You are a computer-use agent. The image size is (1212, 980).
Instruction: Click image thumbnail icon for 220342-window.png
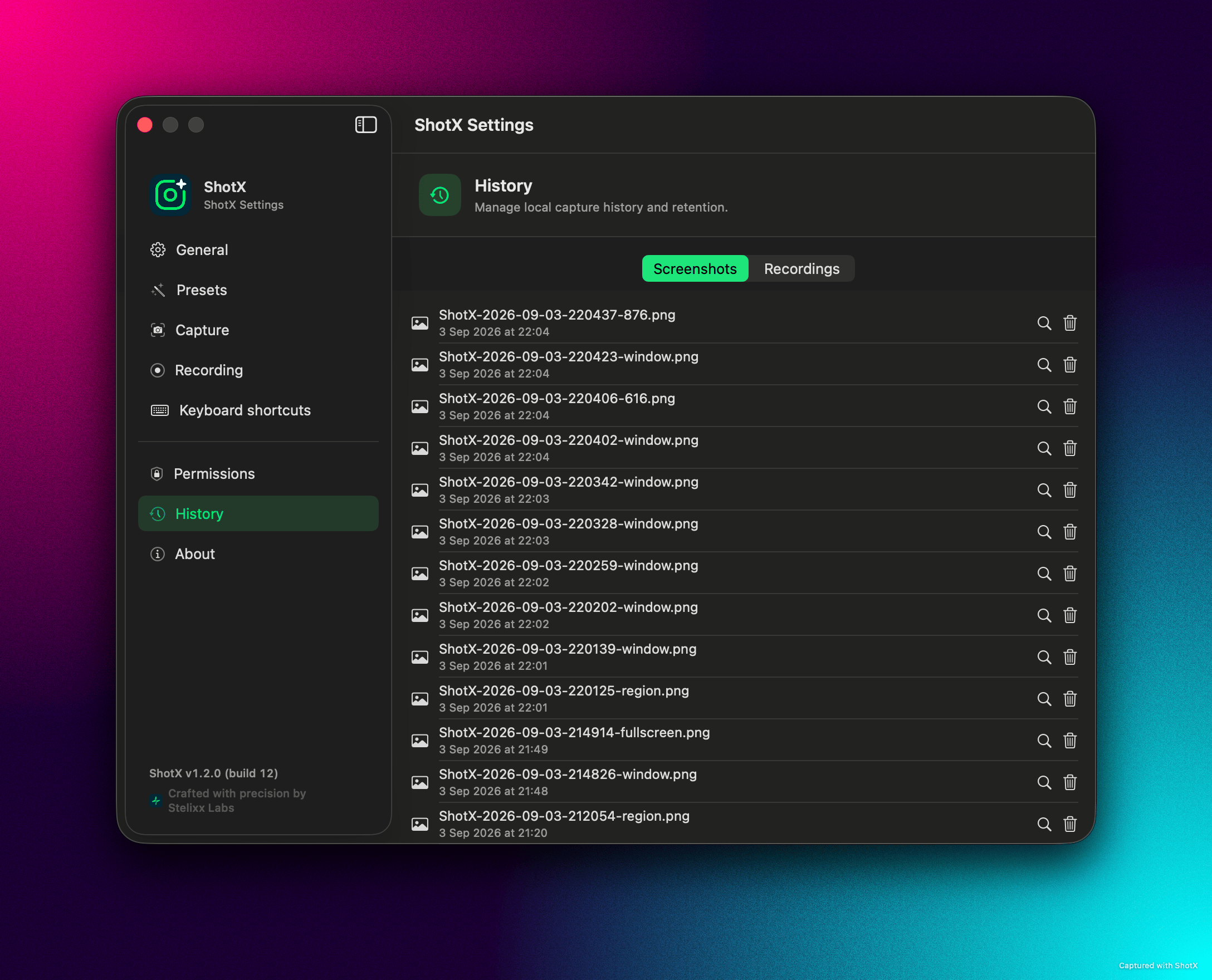(419, 490)
